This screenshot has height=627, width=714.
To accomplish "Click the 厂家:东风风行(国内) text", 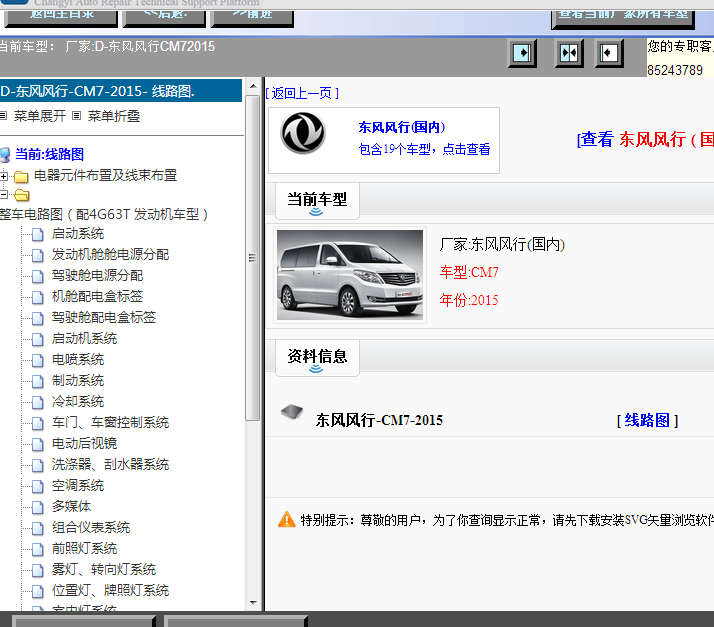I will pos(502,244).
